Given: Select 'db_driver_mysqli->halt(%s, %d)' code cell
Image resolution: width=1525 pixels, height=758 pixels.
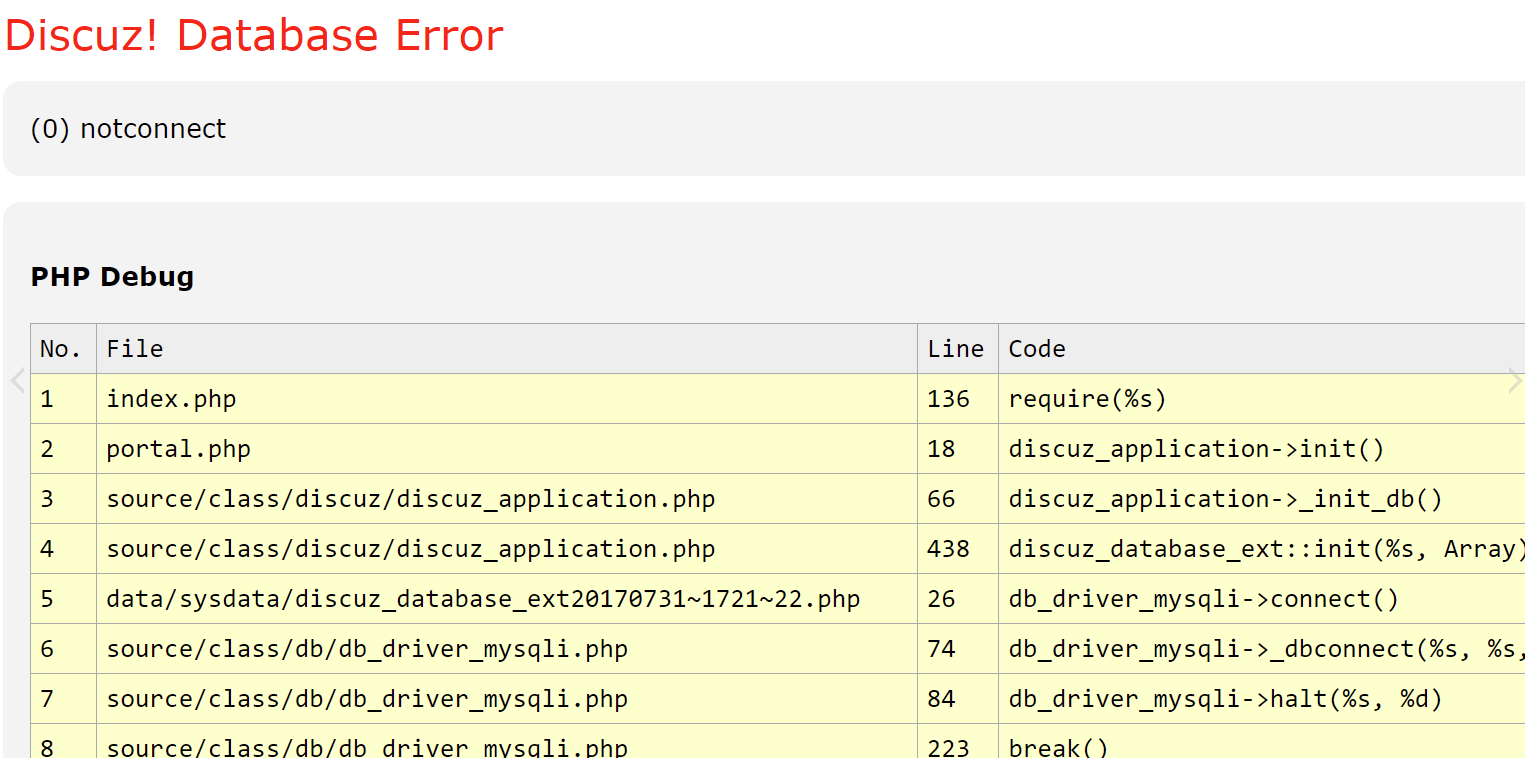Looking at the screenshot, I should coord(1262,699).
